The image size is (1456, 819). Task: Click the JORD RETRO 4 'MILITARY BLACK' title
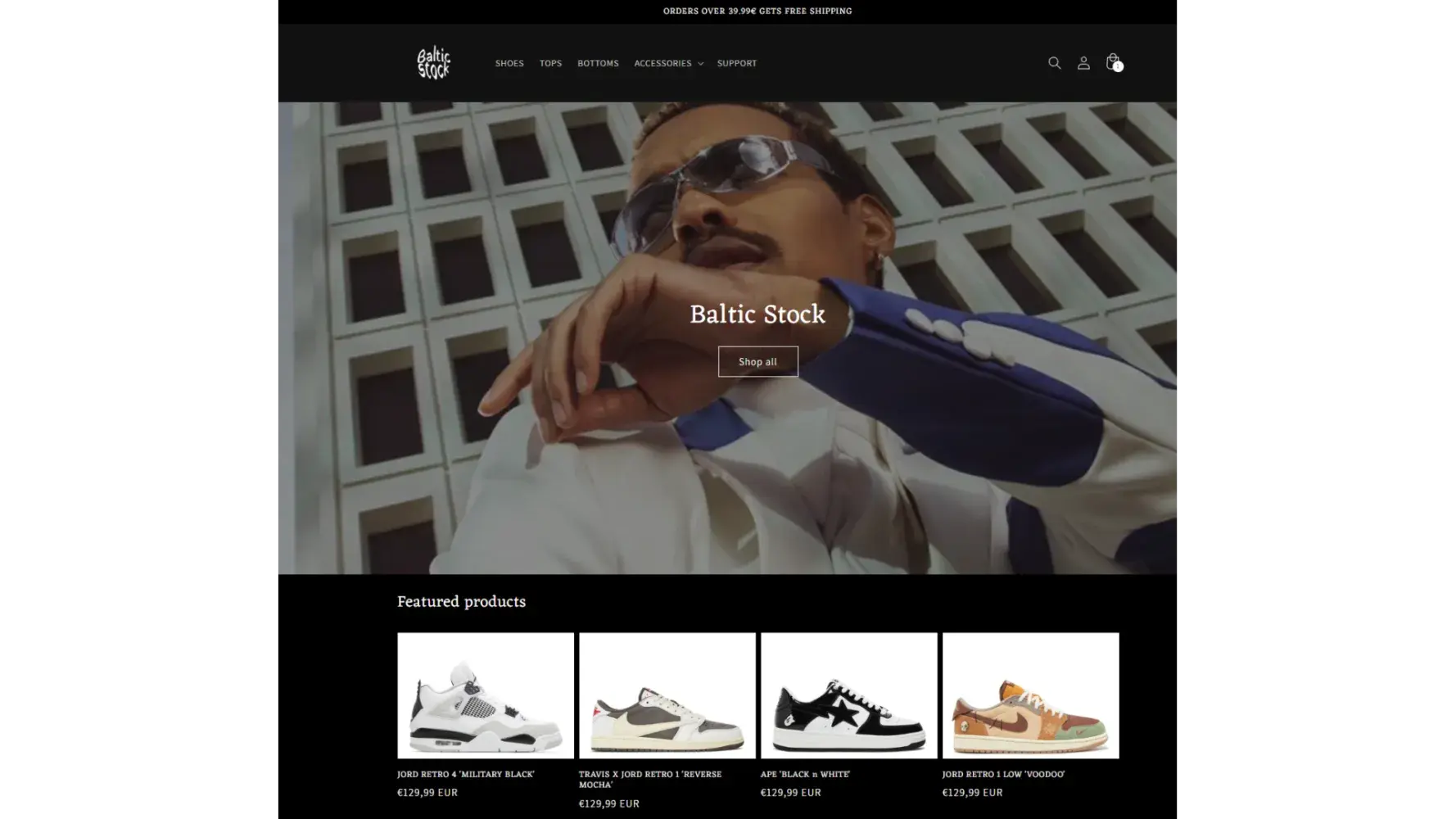point(466,774)
